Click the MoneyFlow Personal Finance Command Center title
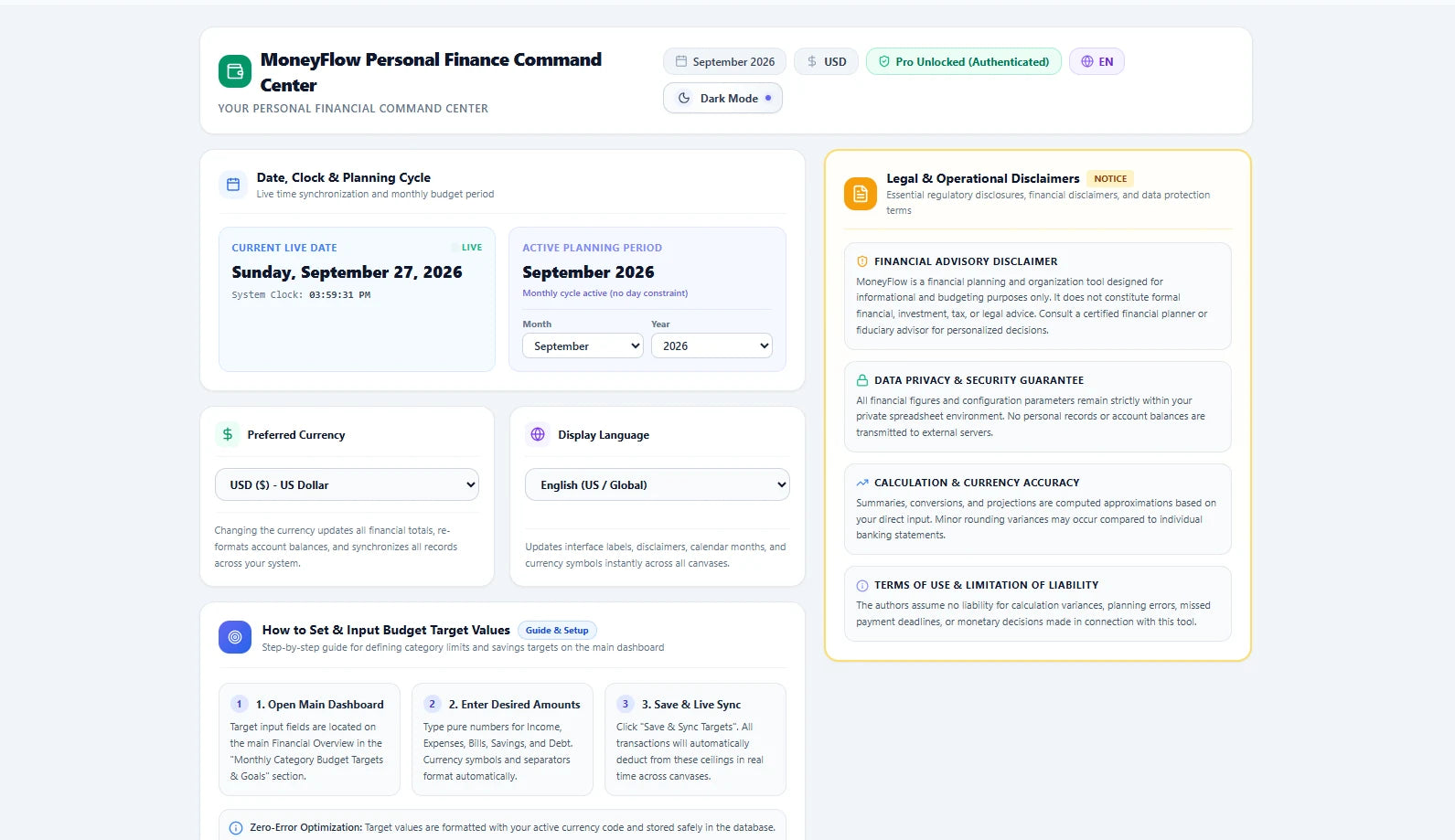Screen dimensions: 1455x840 point(431,72)
